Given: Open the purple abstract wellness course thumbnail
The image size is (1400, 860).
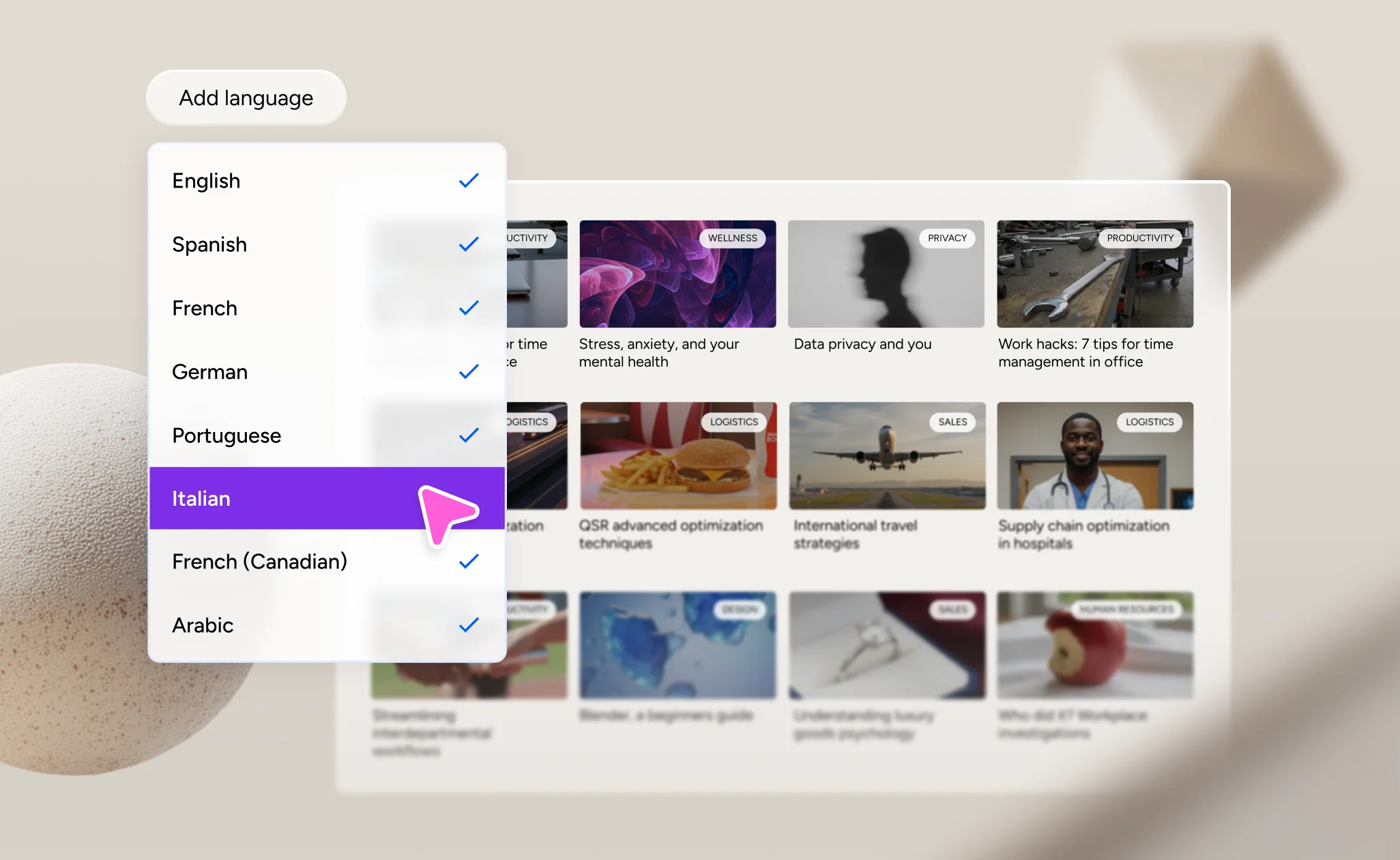Looking at the screenshot, I should 677,274.
